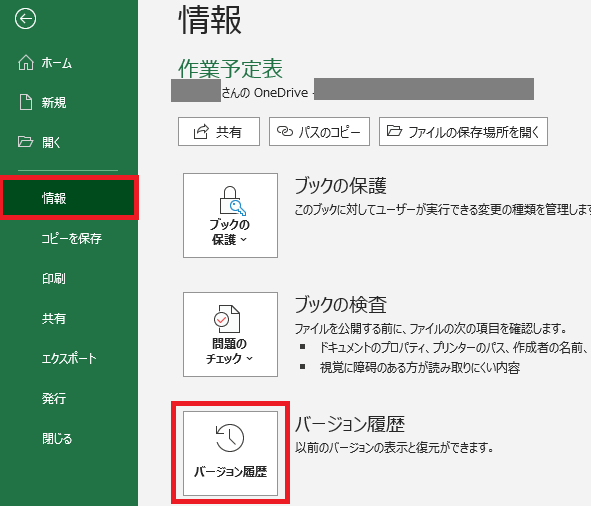The height and width of the screenshot is (506, 591).
Task: Open the ブックの保護 dropdown button
Action: [230, 215]
